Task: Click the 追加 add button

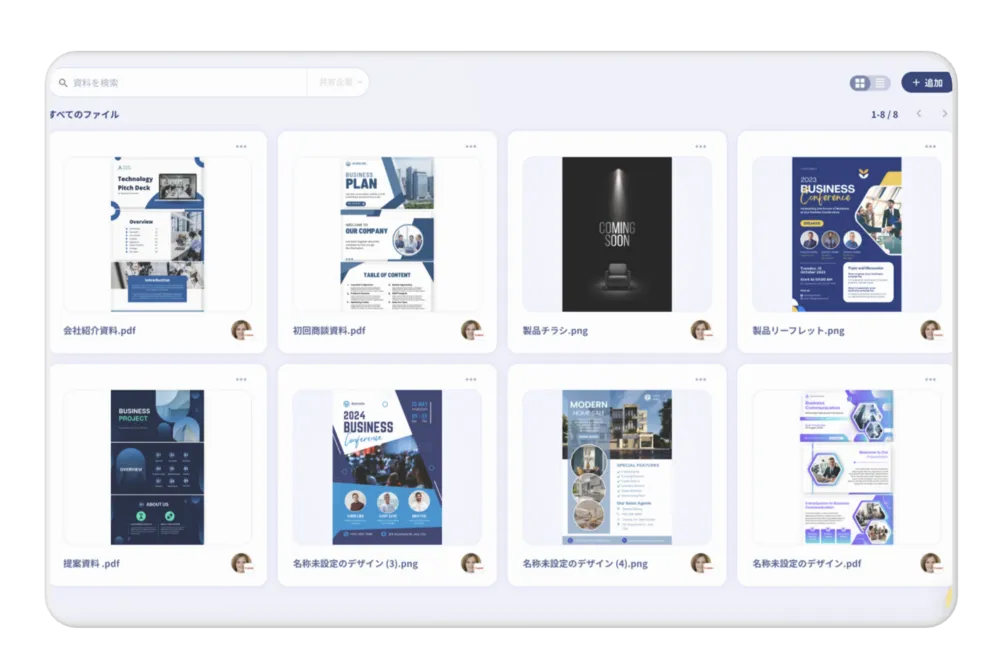Action: [x=926, y=83]
